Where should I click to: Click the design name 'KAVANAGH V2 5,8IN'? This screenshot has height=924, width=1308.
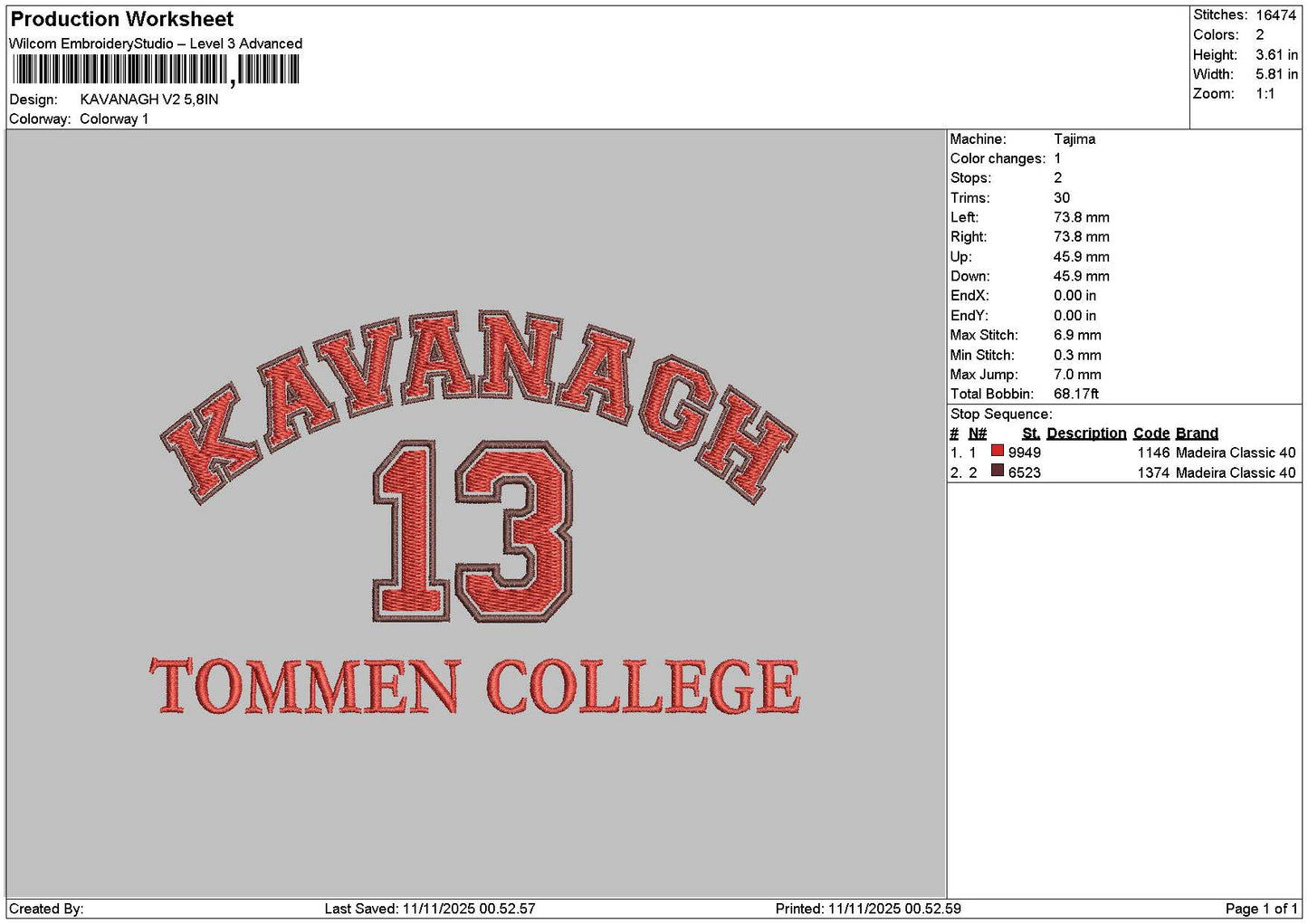point(149,100)
